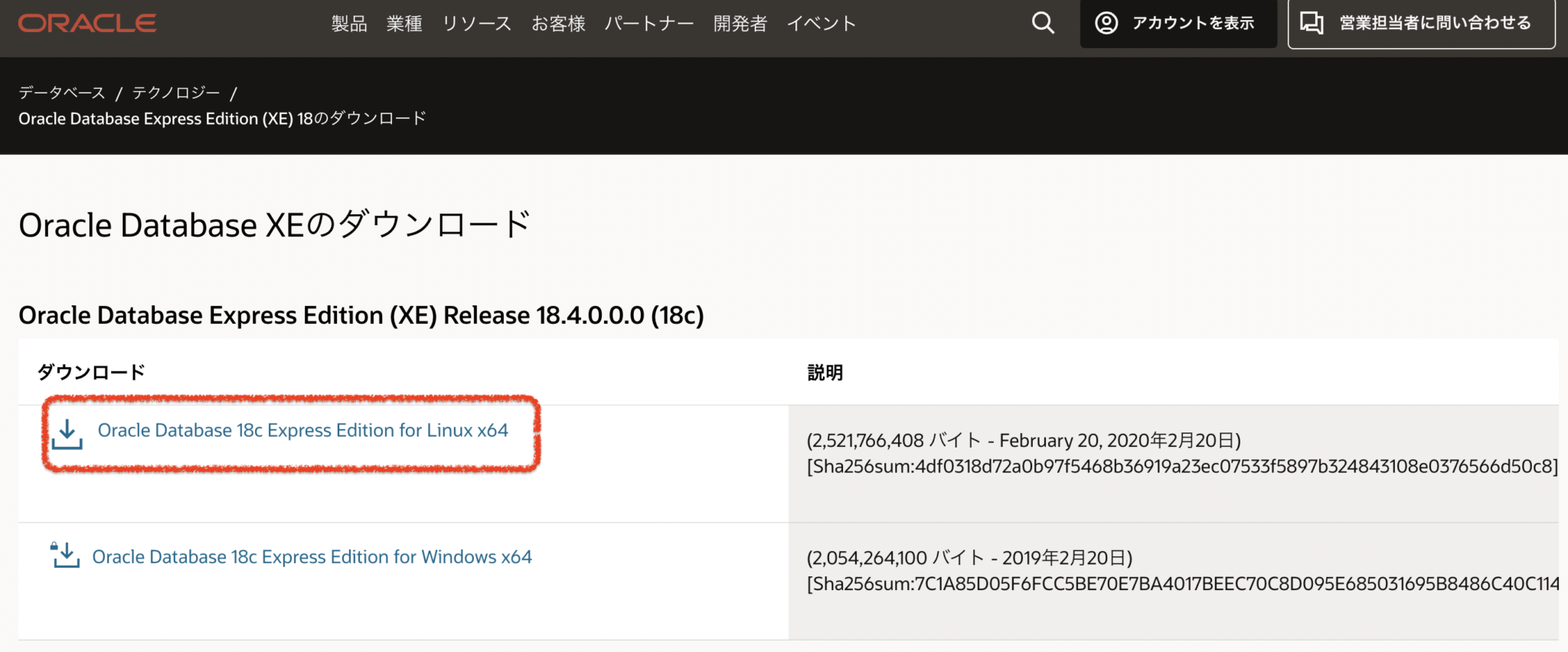Download Oracle Database 18c Express Edition for Linux x64
Screen dimensions: 1568x652
point(303,430)
